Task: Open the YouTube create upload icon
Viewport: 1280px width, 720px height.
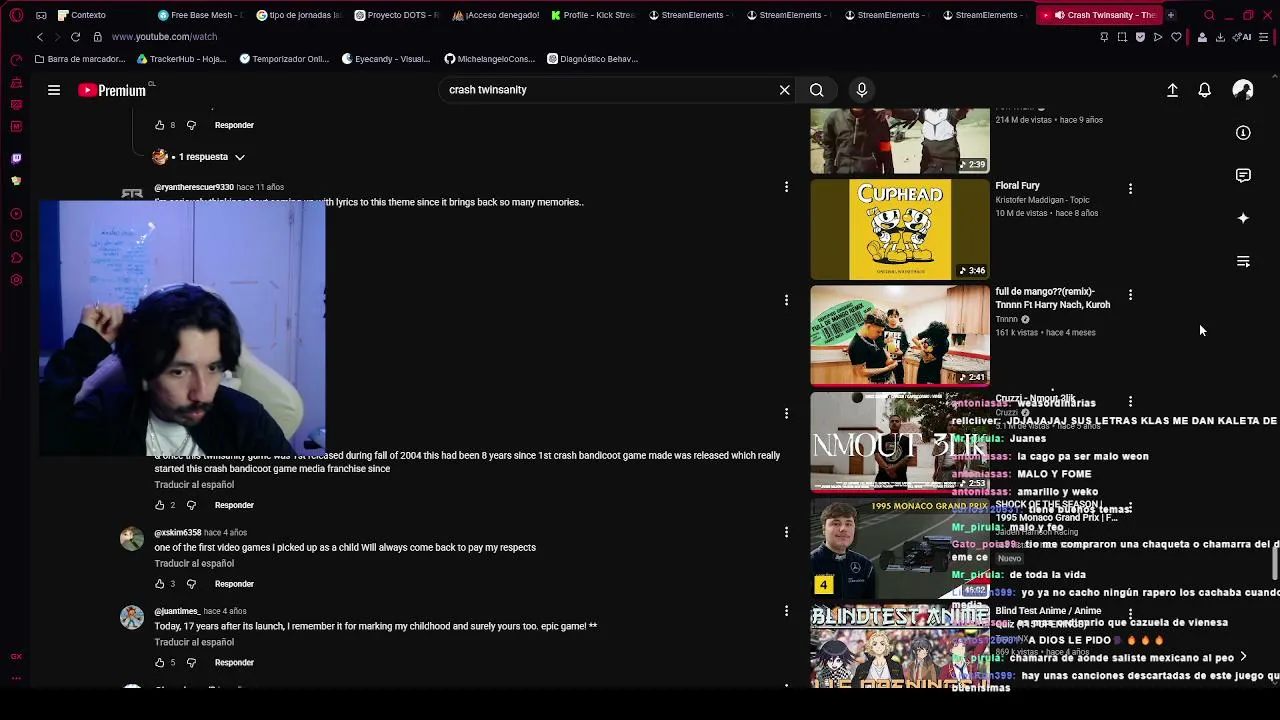Action: coord(1173,90)
